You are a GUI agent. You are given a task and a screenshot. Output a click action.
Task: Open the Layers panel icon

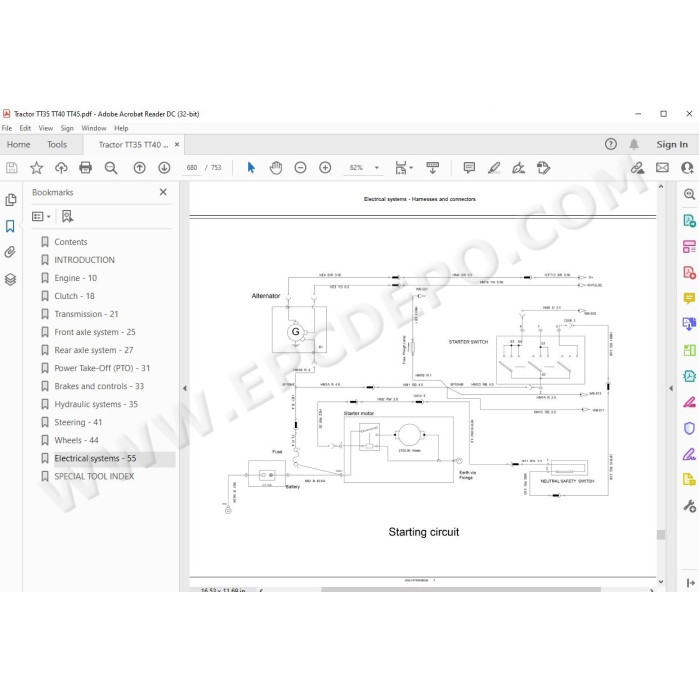click(x=10, y=279)
